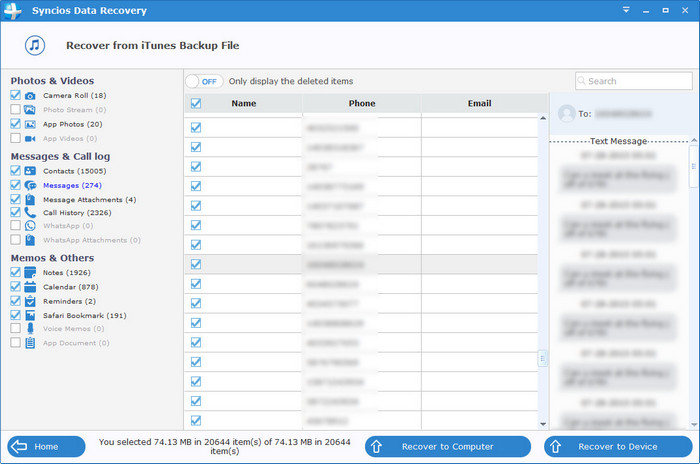
Task: Click the WhatsApp icon
Action: pyautogui.click(x=30, y=226)
